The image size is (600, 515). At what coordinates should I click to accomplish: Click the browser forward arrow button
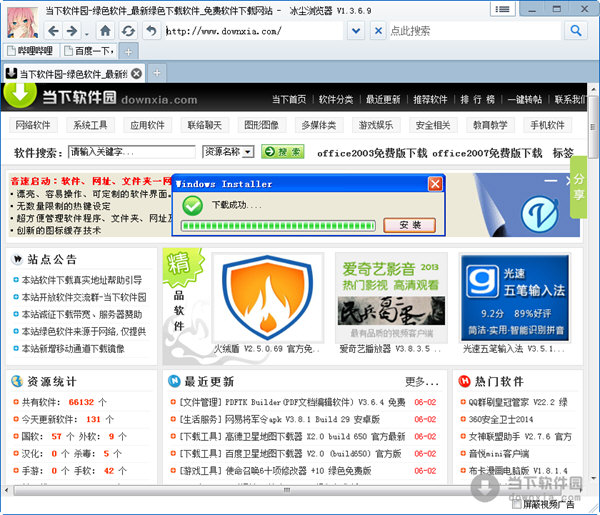[72, 31]
